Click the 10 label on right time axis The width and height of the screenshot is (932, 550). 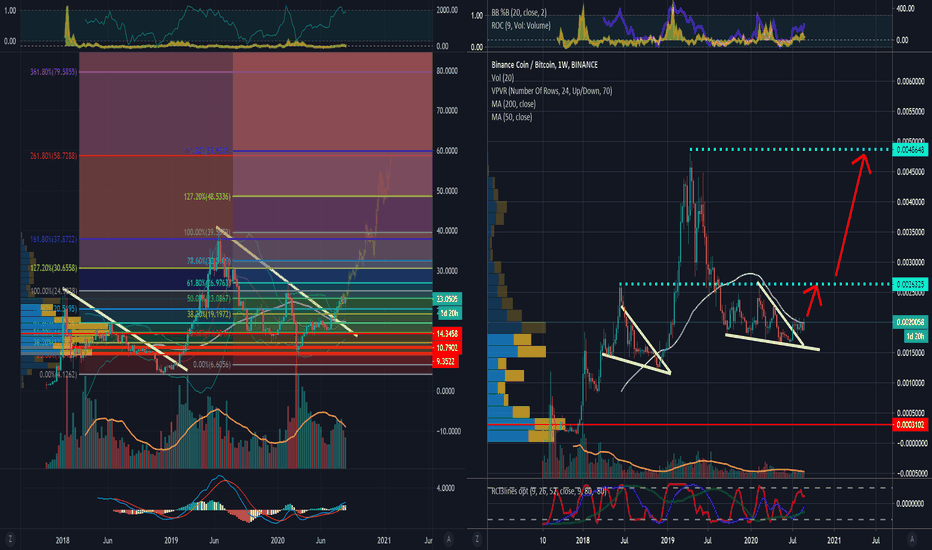point(543,540)
